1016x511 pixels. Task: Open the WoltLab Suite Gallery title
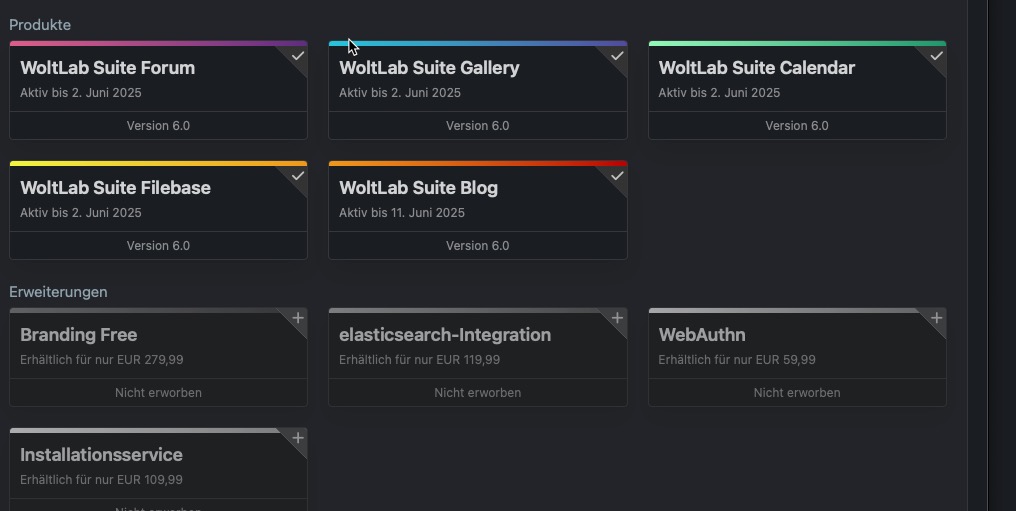(x=429, y=68)
